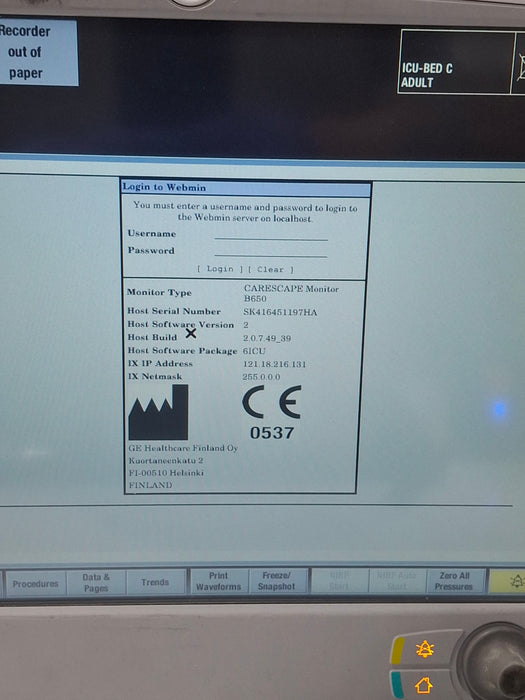Viewport: 525px width, 700px height.
Task: Click the dimmed NIBP Start button
Action: pyautogui.click(x=339, y=581)
